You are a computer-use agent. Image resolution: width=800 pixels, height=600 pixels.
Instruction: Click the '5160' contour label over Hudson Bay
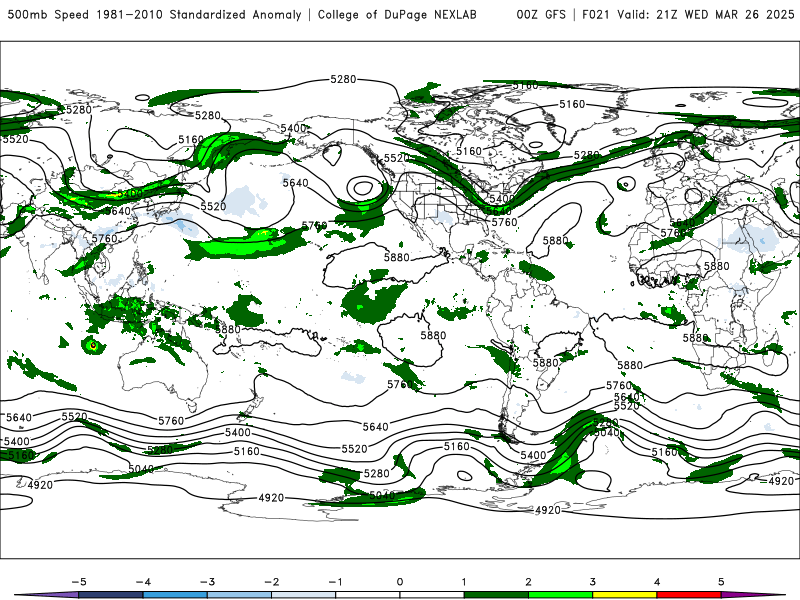469,151
